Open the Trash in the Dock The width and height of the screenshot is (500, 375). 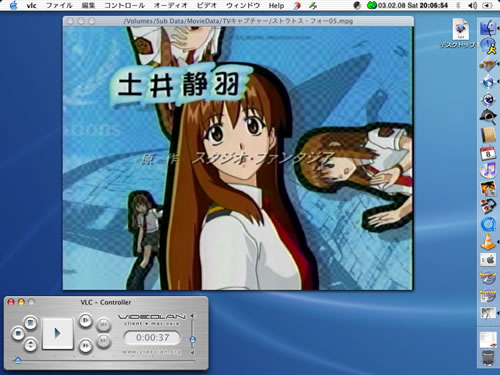pos(488,358)
